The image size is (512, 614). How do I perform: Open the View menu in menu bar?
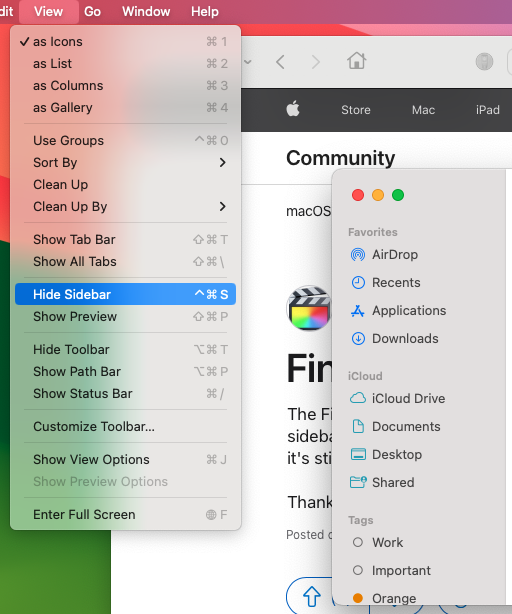coord(49,11)
